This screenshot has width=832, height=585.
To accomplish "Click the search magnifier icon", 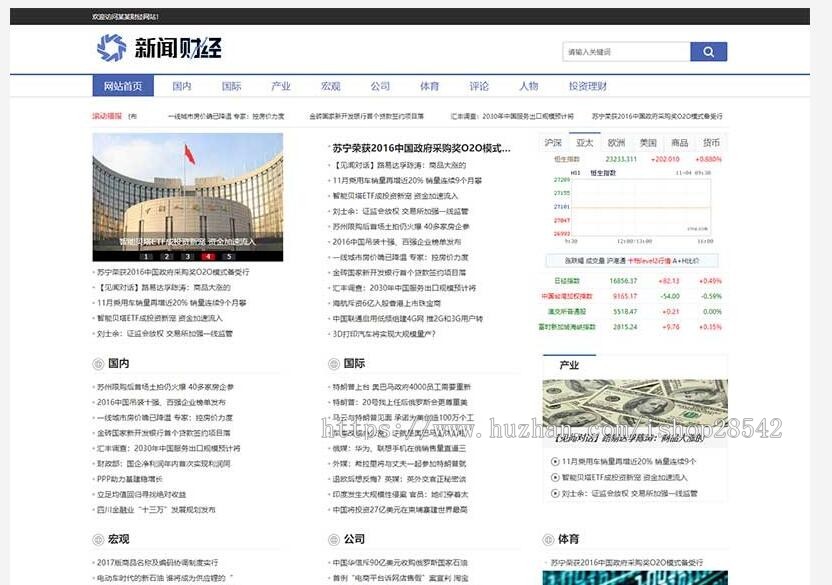I will [x=709, y=50].
